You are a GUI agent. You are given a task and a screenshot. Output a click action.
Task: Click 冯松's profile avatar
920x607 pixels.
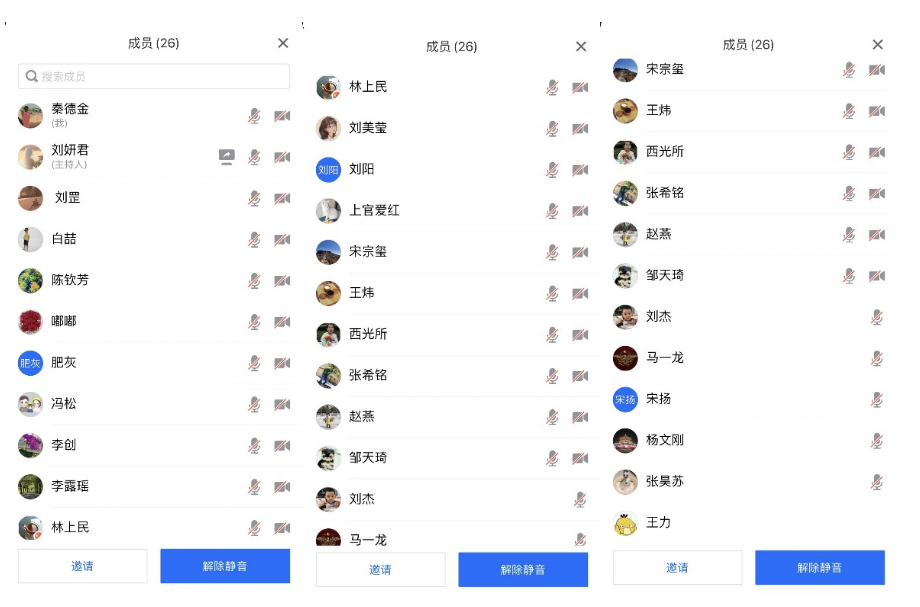(x=31, y=404)
